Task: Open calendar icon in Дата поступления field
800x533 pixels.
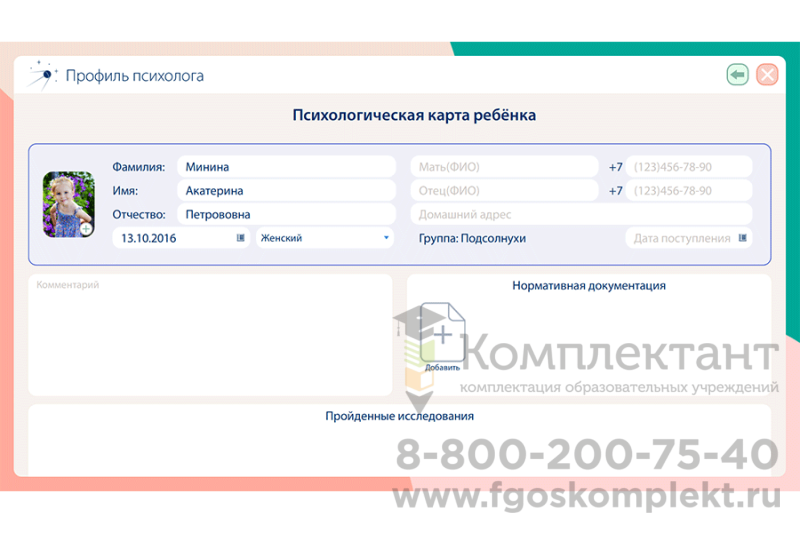Action: [x=741, y=238]
